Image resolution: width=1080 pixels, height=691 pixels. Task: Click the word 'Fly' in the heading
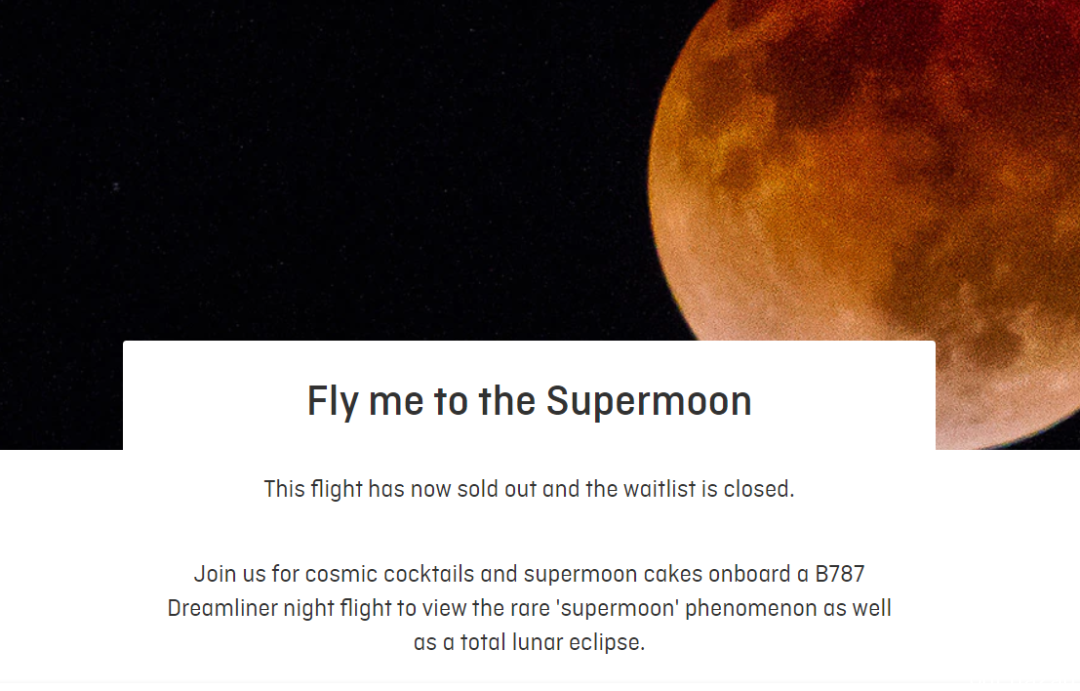[x=333, y=401]
